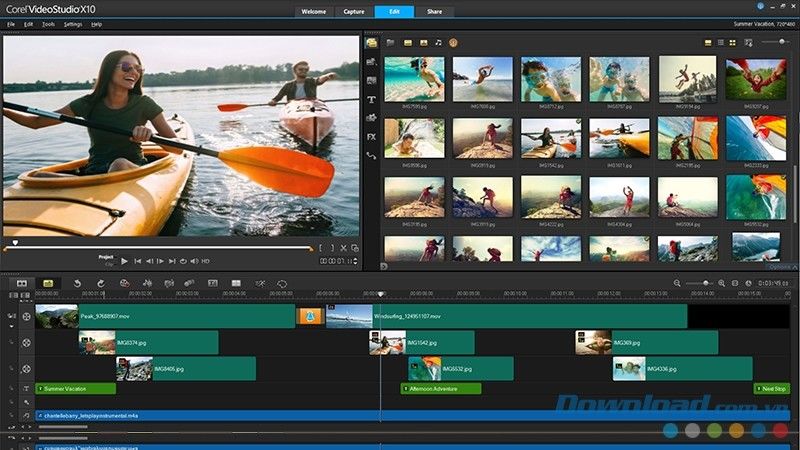800x450 pixels.
Task: Show audio files in library
Action: click(438, 43)
